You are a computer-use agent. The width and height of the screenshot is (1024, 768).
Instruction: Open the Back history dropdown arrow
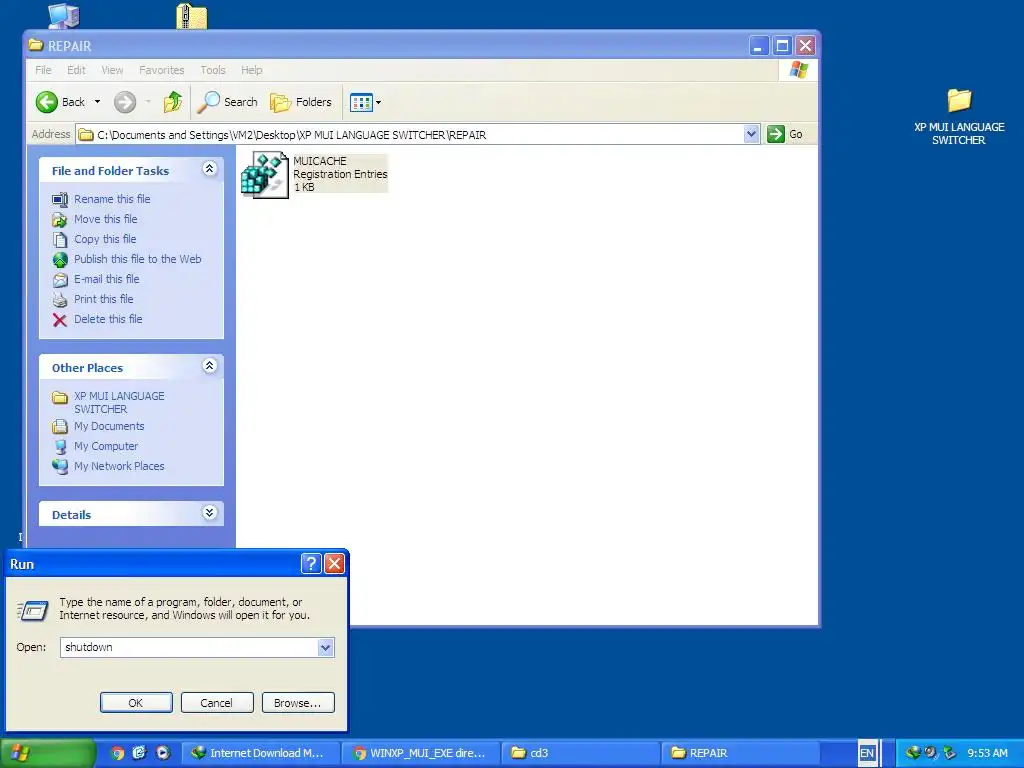coord(97,102)
